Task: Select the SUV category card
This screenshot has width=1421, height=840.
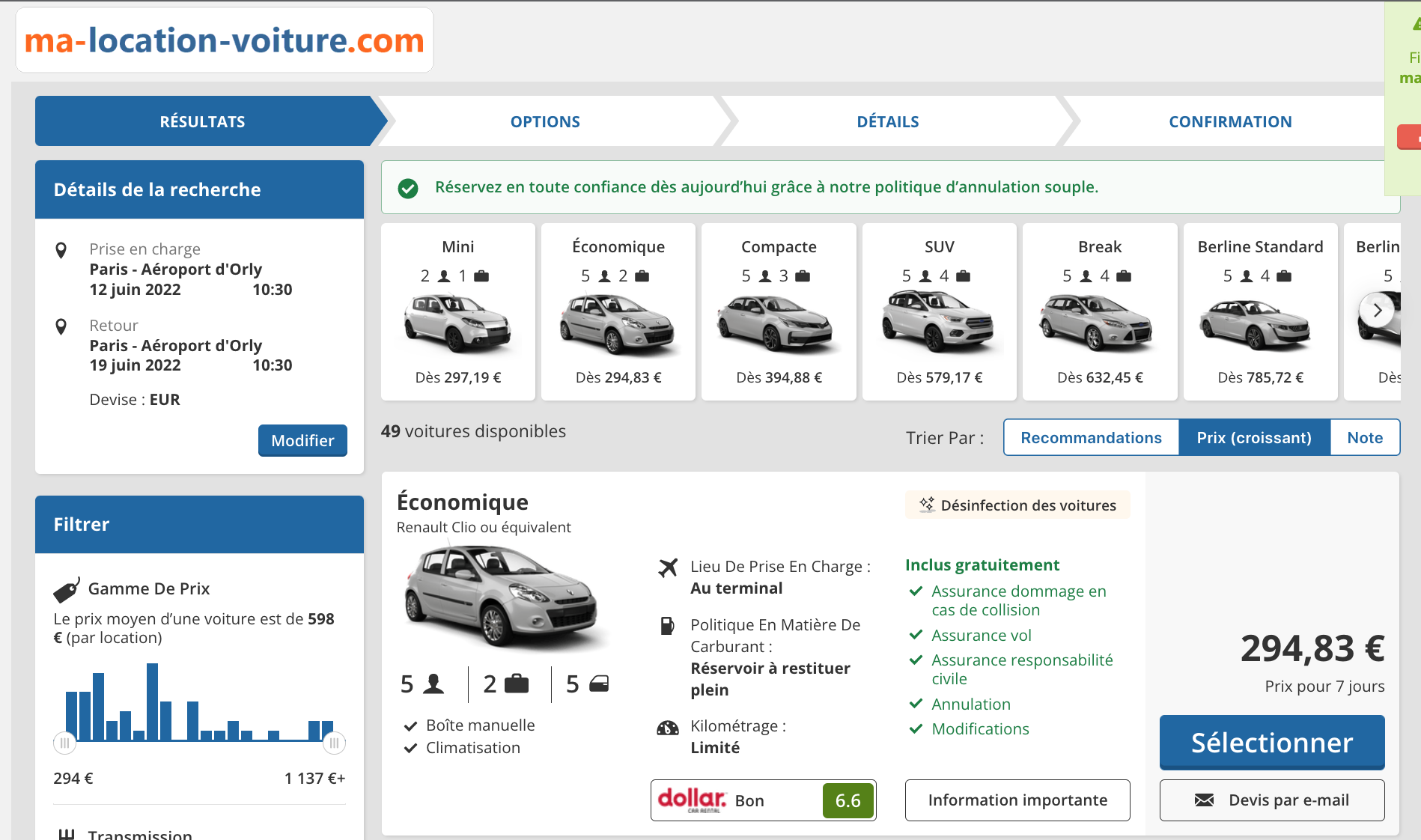Action: tap(939, 311)
